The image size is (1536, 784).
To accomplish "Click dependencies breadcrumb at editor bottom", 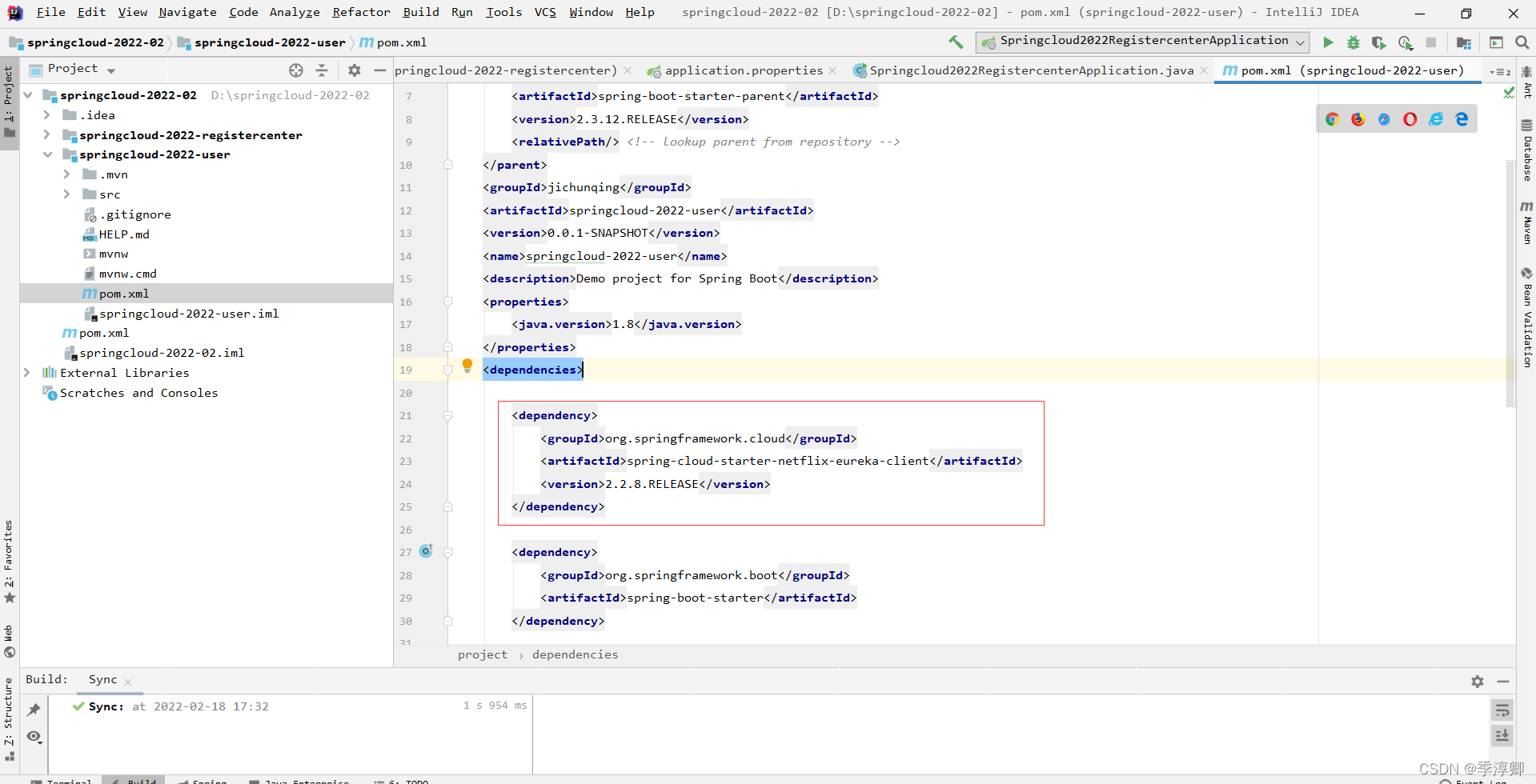I will tap(575, 654).
